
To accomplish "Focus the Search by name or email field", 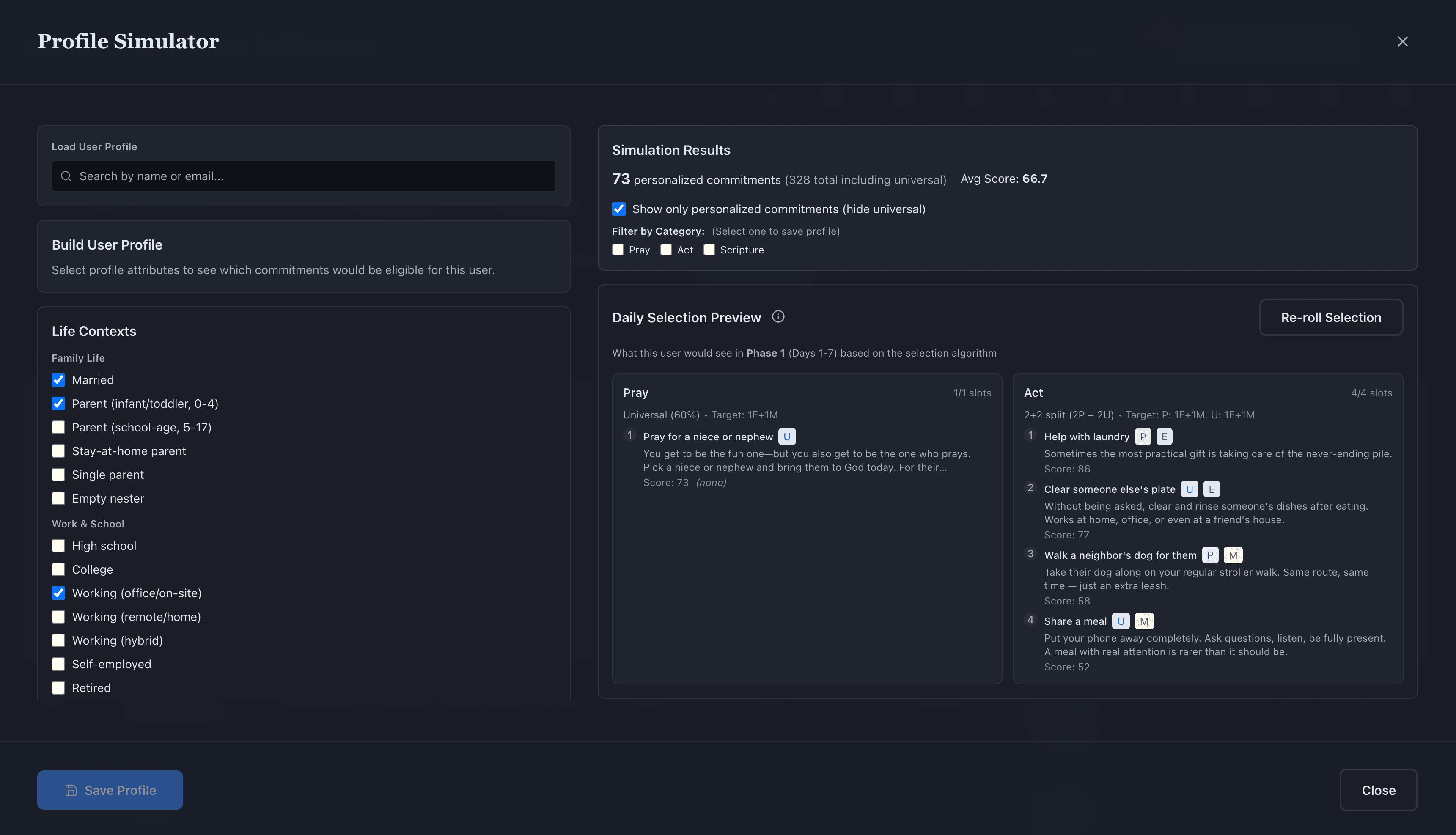I will pos(303,176).
